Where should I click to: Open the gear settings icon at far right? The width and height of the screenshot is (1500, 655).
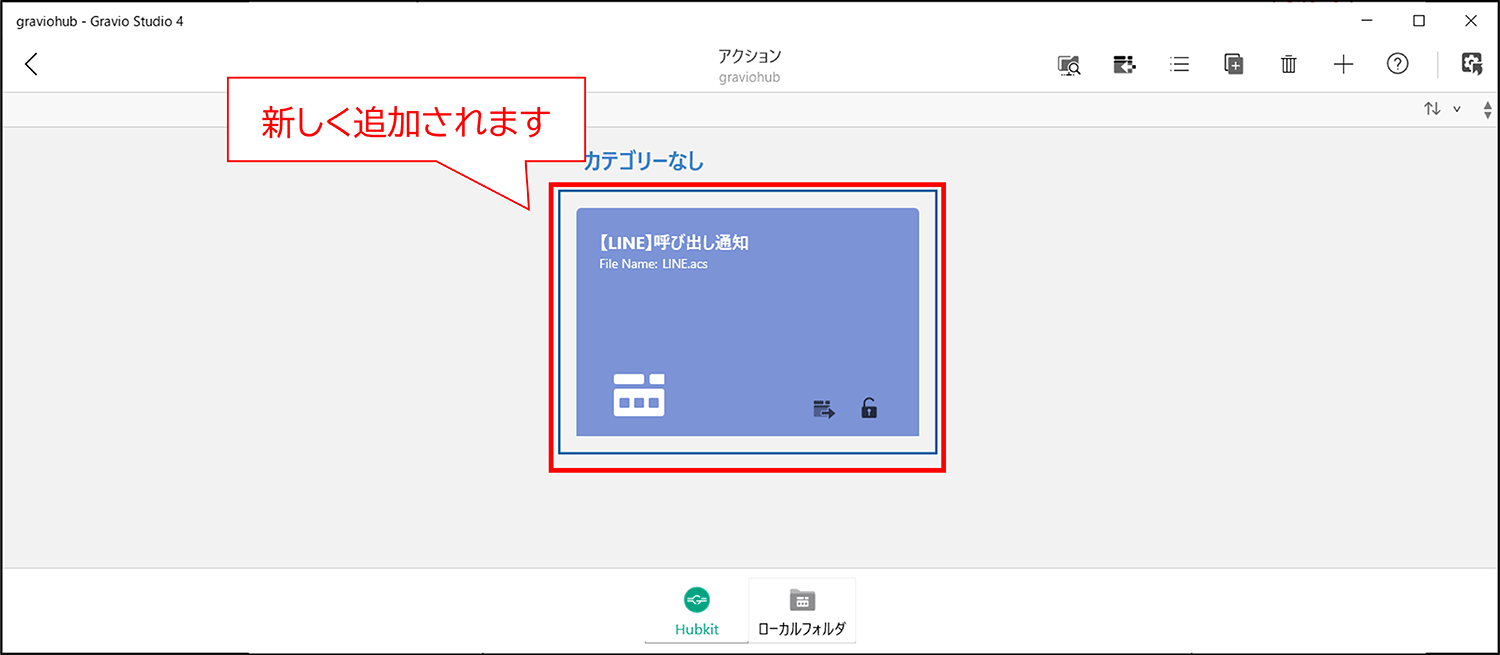1471,64
